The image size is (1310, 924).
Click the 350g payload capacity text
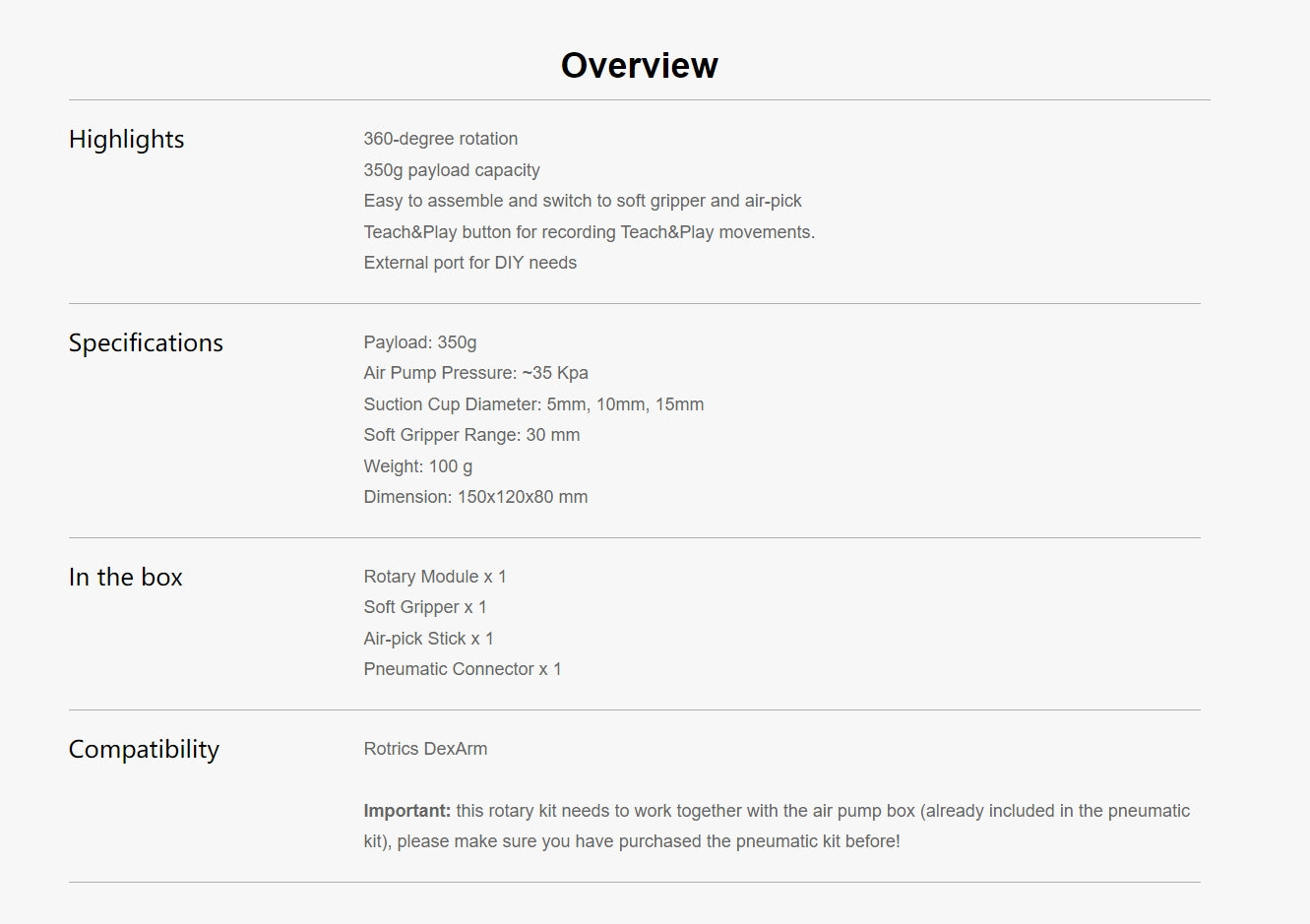[452, 170]
